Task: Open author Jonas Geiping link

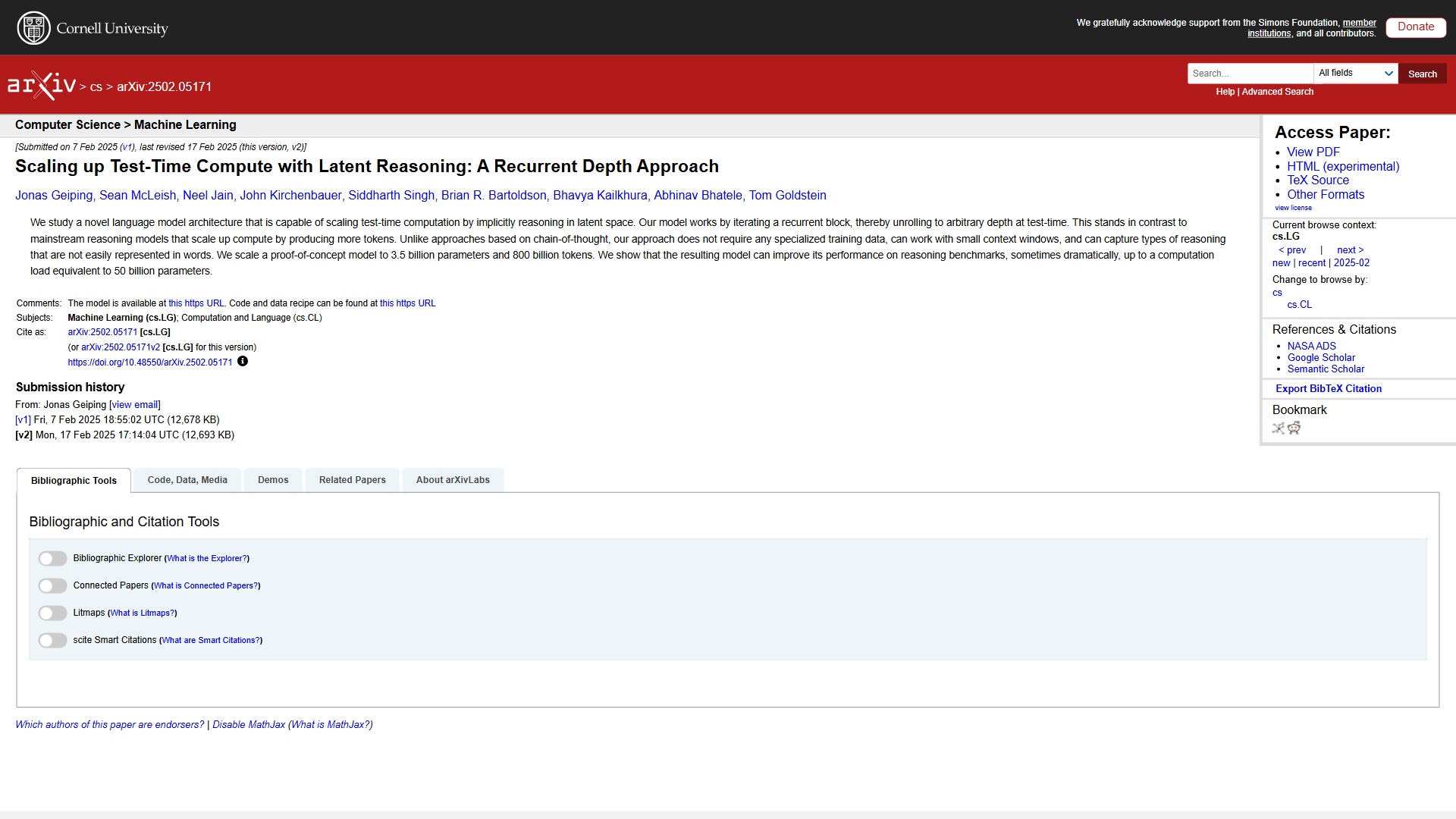Action: coord(54,195)
